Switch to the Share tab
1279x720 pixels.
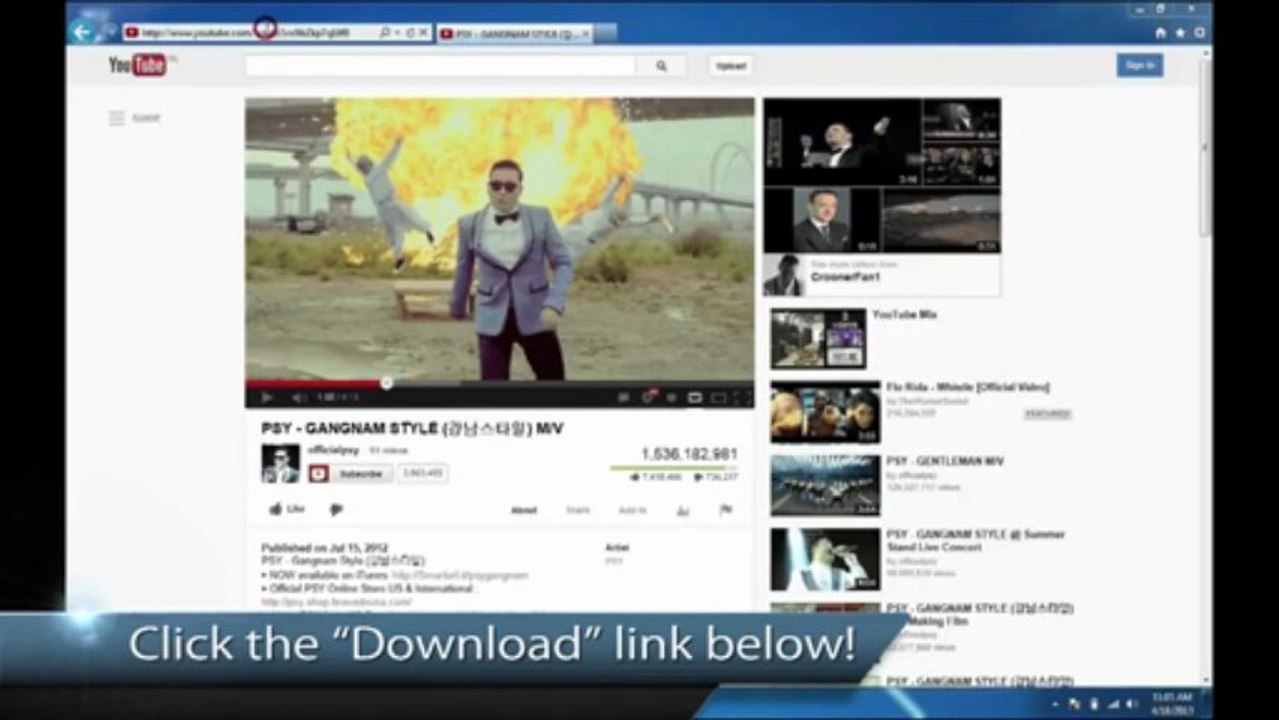[x=578, y=511]
